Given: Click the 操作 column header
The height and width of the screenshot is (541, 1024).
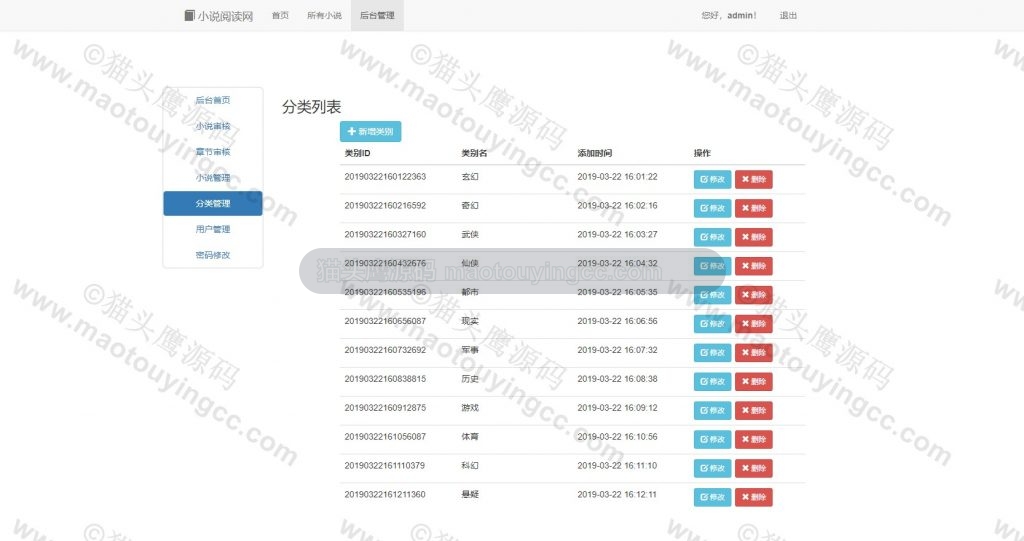Looking at the screenshot, I should point(702,153).
